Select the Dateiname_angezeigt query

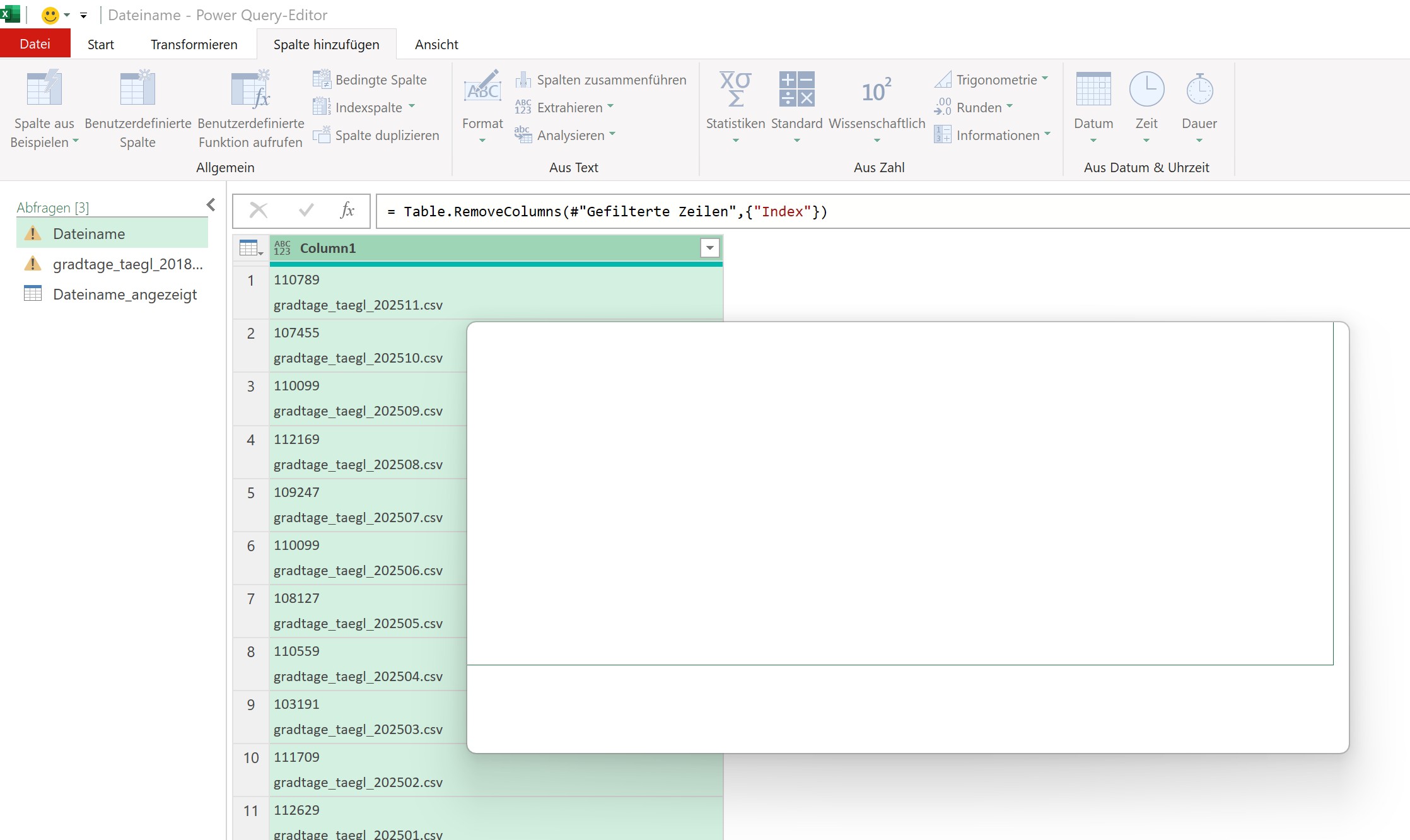[x=124, y=295]
